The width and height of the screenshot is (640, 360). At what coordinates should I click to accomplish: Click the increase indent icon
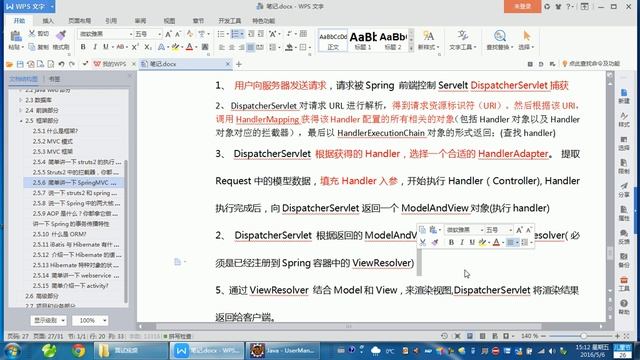pos(260,34)
